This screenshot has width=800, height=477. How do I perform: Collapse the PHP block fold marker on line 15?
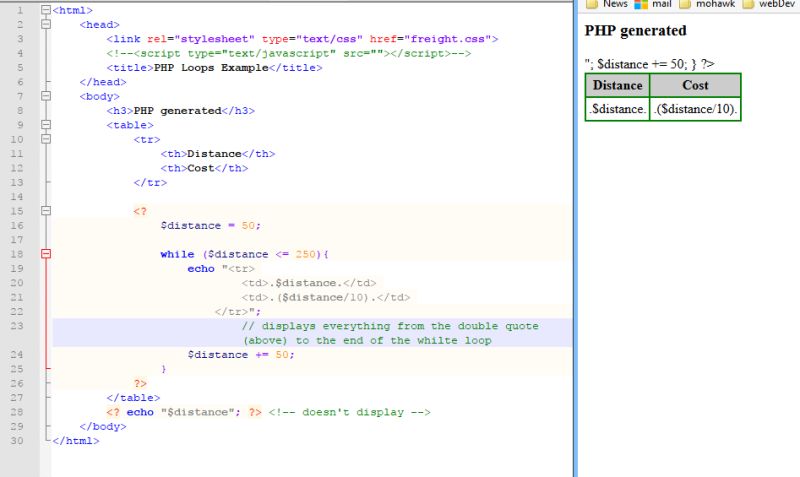point(46,211)
